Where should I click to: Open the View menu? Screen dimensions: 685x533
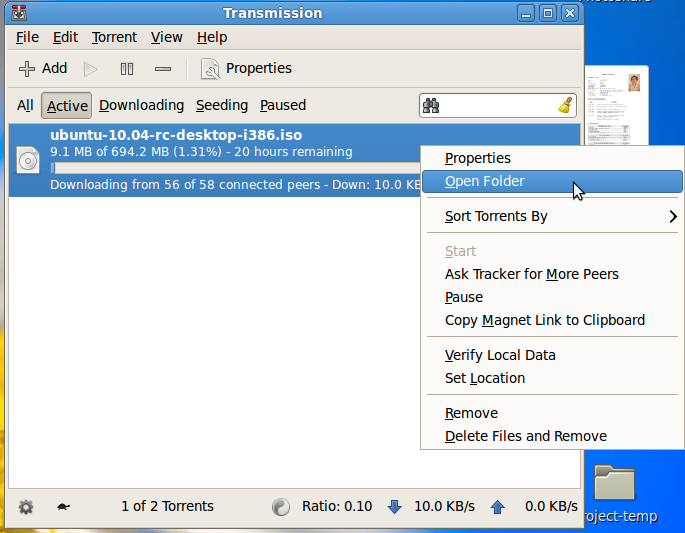[x=166, y=38]
